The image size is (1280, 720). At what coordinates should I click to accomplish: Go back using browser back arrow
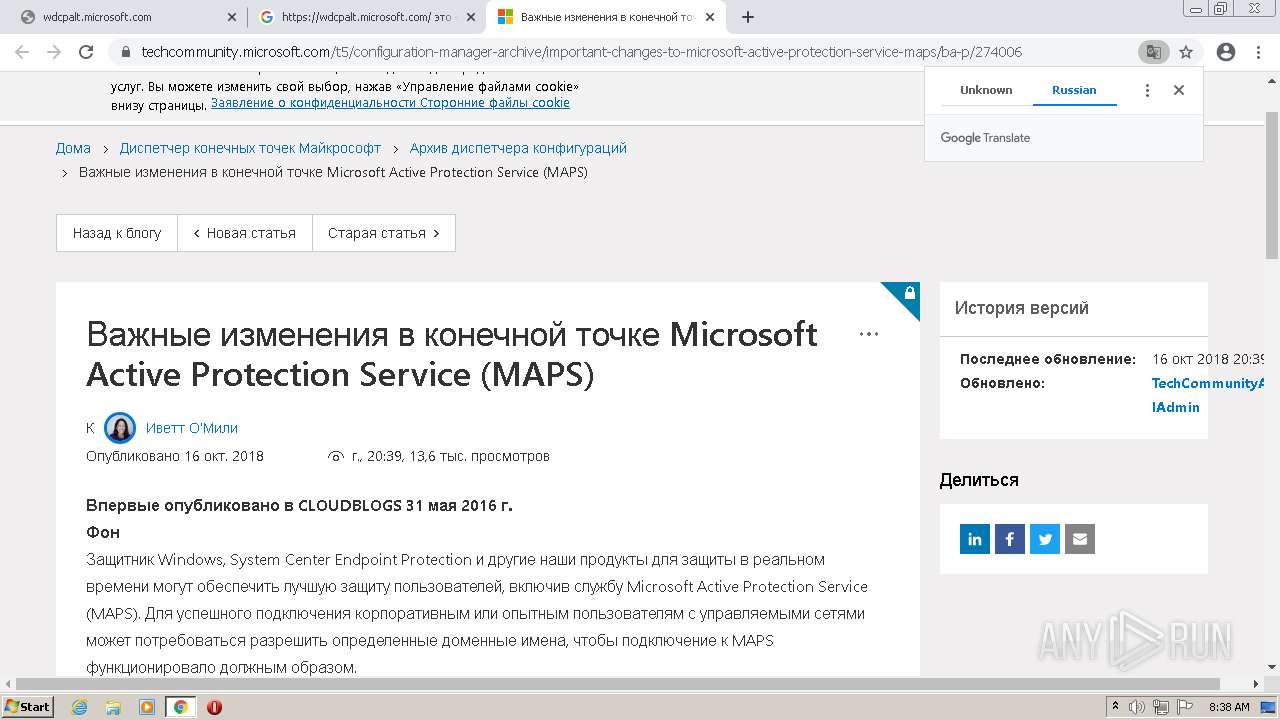pyautogui.click(x=21, y=52)
